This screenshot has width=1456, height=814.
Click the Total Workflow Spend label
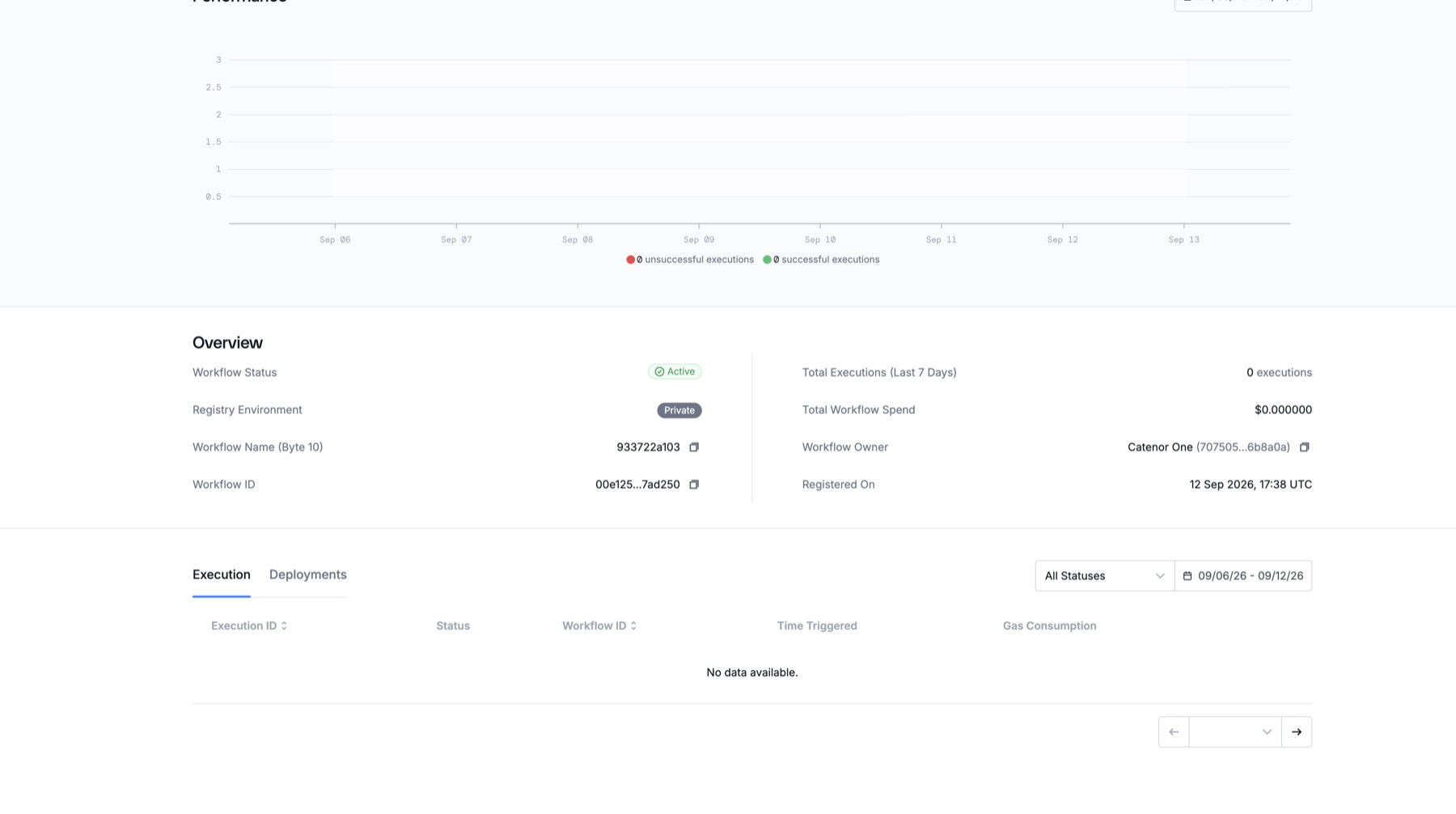pos(859,410)
